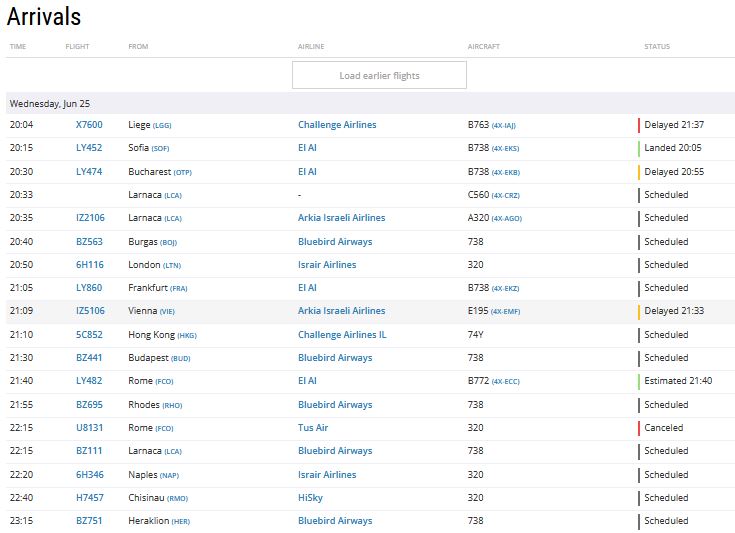Open aircraft registration 4X-EMF link
The image size is (735, 533).
(x=505, y=311)
